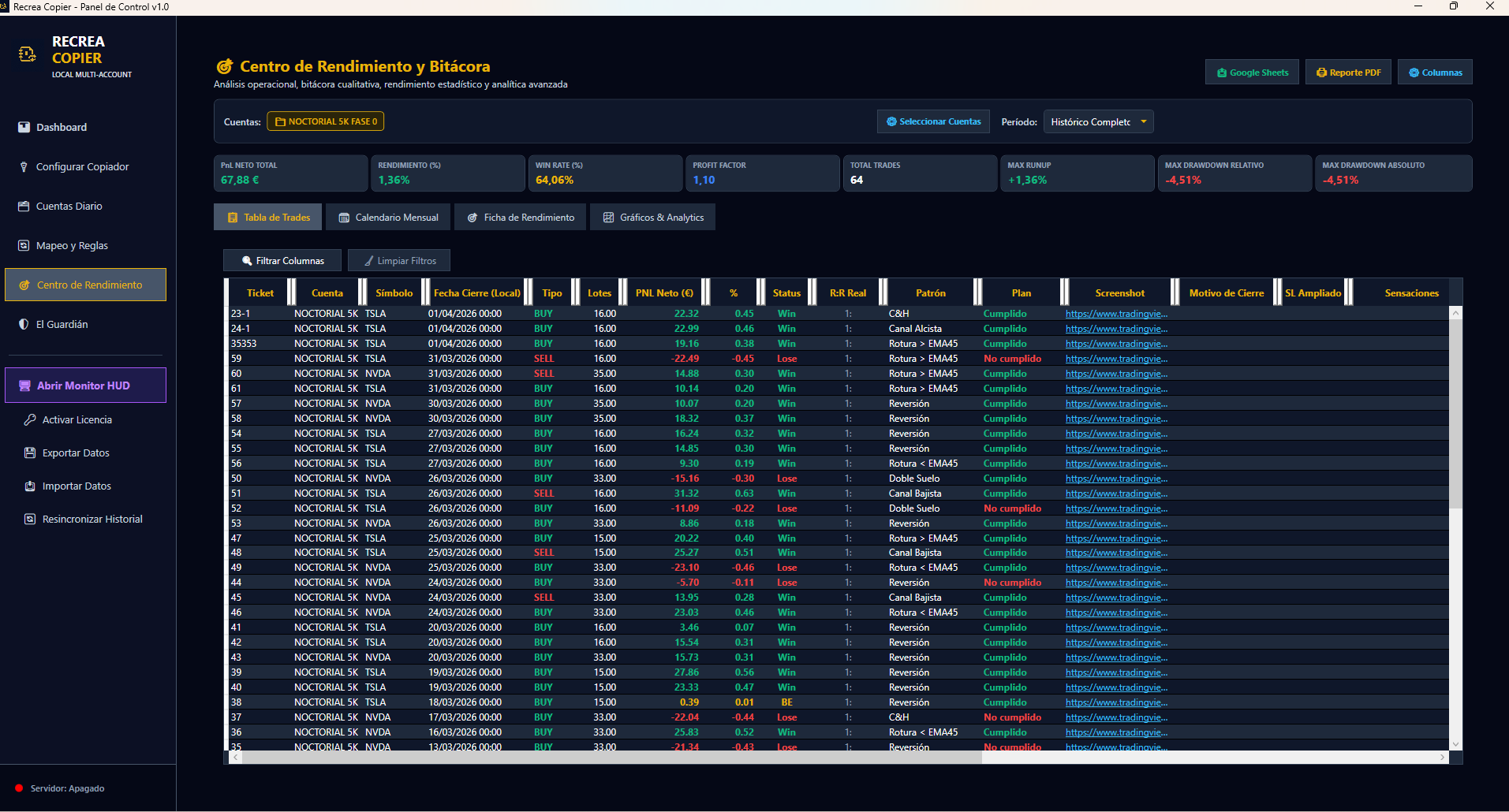Sort by the Patrón column header

point(931,292)
